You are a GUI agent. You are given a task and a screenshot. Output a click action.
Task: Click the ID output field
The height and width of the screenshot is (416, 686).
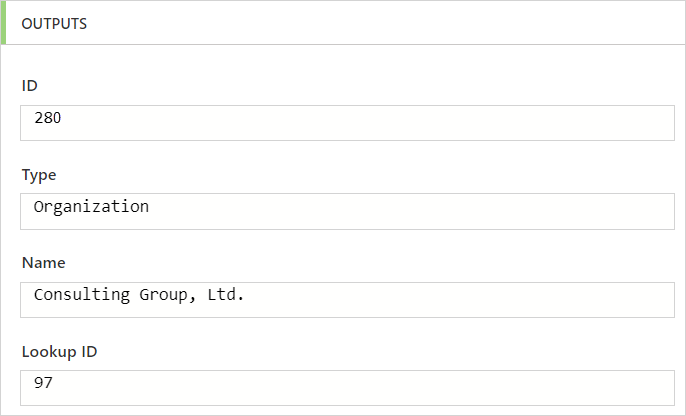click(347, 123)
